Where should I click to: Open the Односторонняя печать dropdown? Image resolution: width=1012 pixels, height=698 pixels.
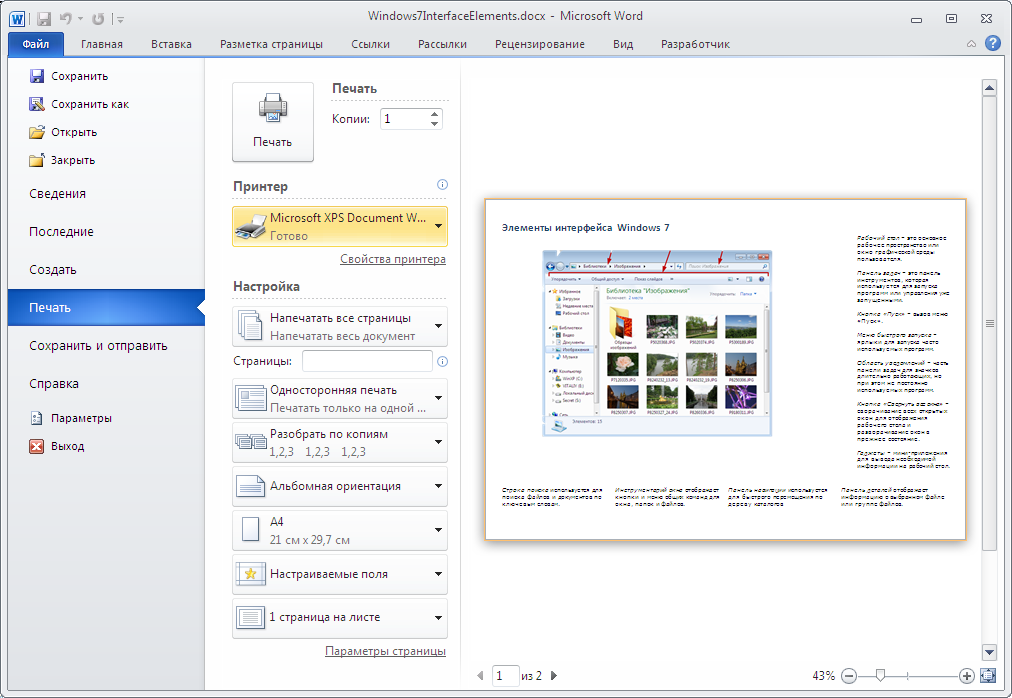pos(339,398)
